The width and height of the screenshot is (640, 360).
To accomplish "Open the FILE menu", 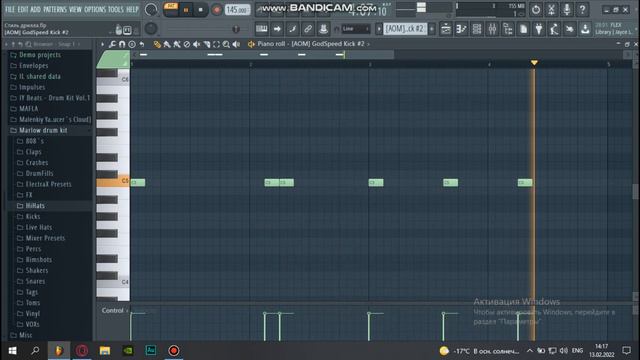I will pos(10,9).
